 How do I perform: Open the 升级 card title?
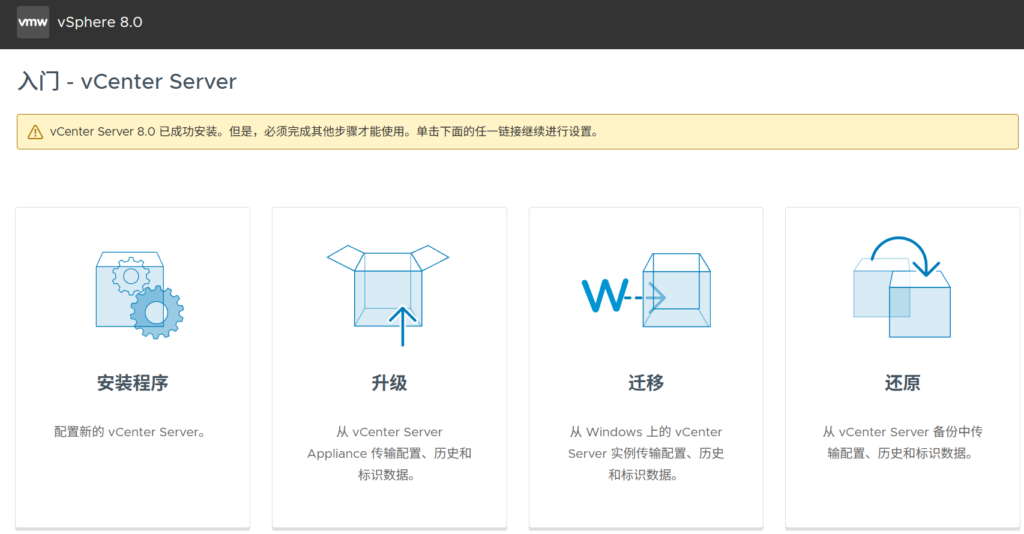pos(389,383)
